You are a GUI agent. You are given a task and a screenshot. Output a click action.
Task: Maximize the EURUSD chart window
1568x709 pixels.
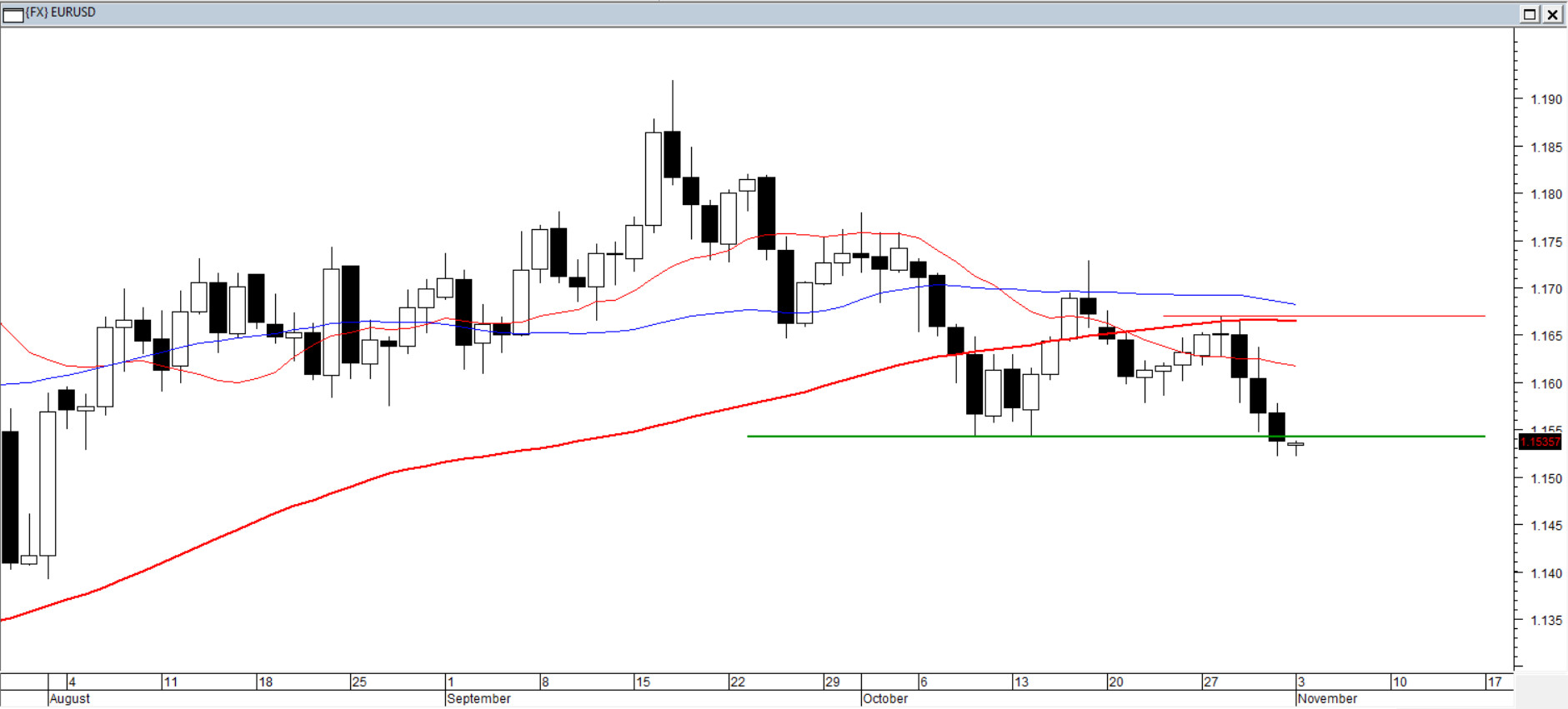[1530, 14]
